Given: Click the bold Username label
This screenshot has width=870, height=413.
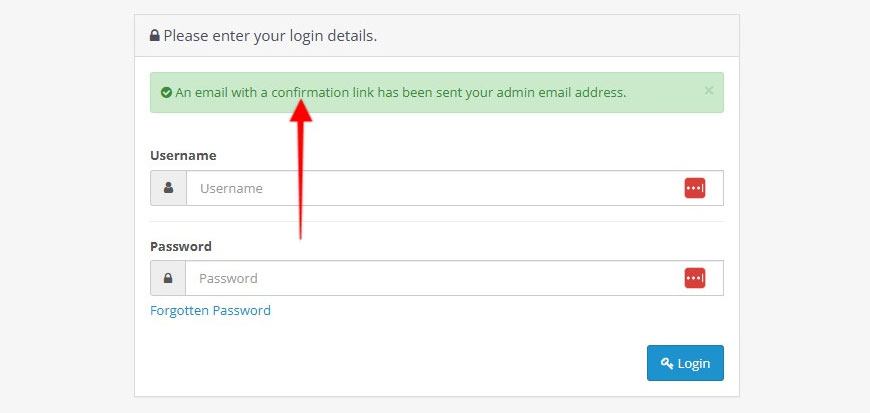Looking at the screenshot, I should pyautogui.click(x=183, y=156).
